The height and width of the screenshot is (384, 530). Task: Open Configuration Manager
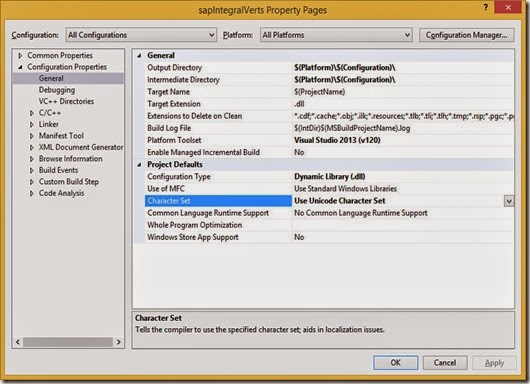click(x=466, y=35)
